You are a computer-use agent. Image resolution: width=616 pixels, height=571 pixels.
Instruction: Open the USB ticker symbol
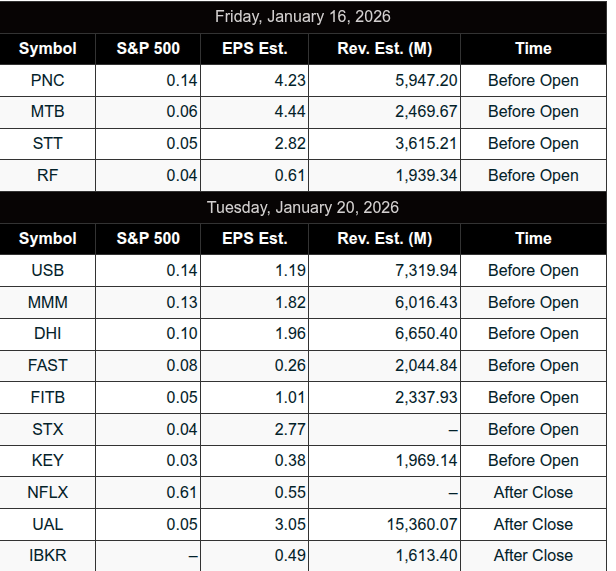pyautogui.click(x=47, y=271)
